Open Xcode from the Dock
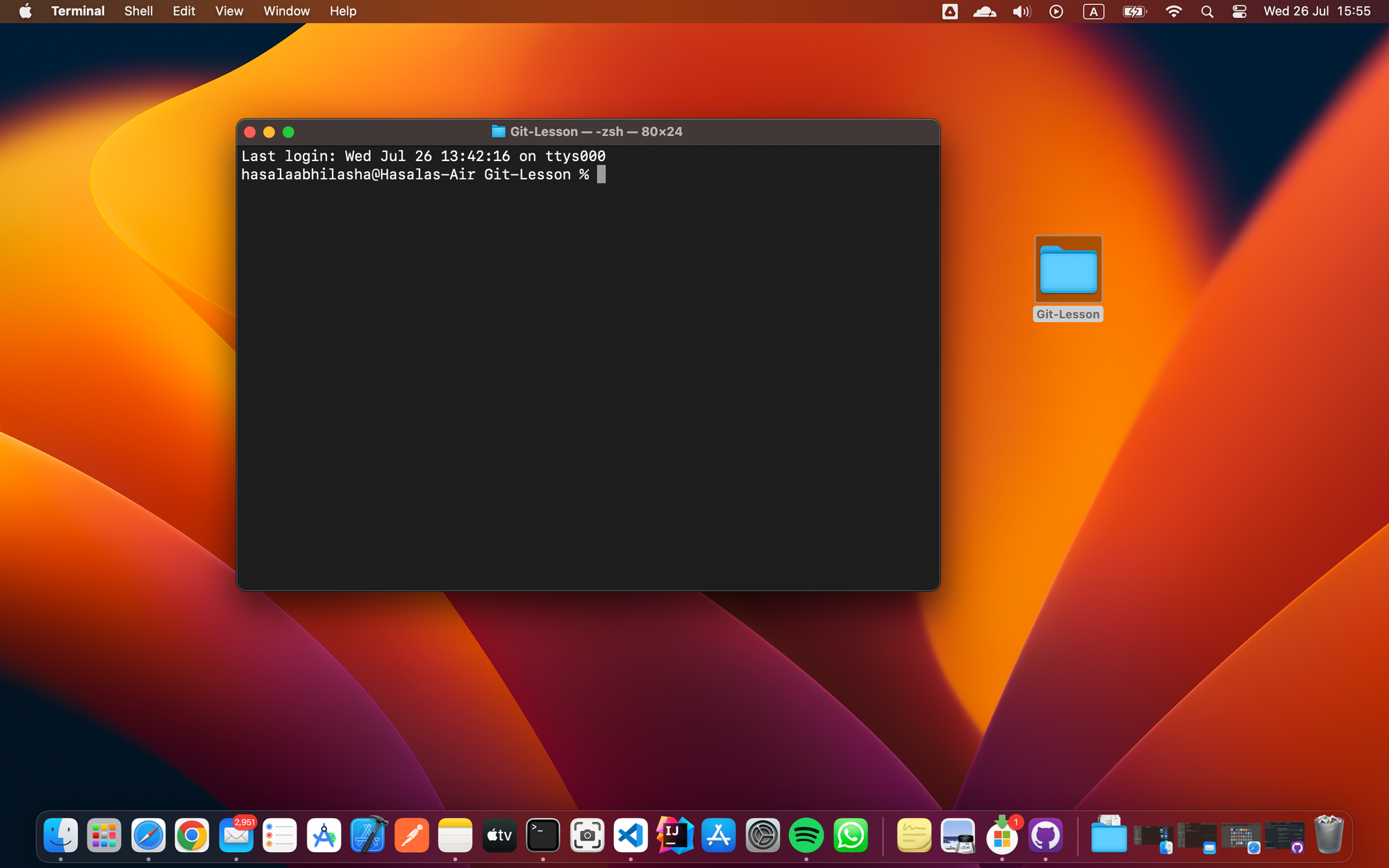This screenshot has height=868, width=1389. 368,835
